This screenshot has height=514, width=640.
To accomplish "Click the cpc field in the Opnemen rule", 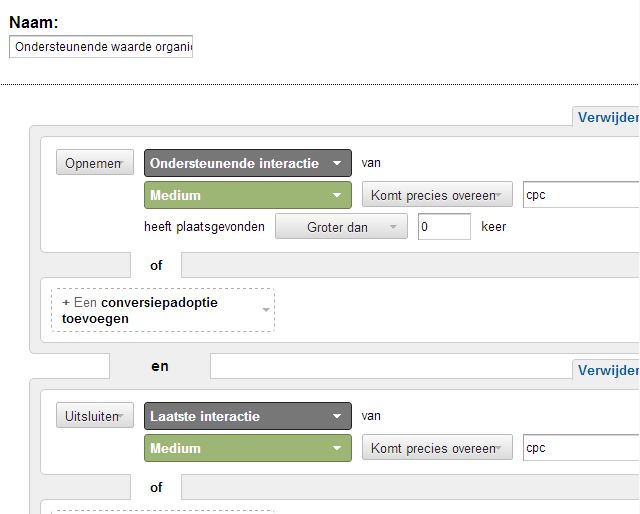I will coord(581,195).
